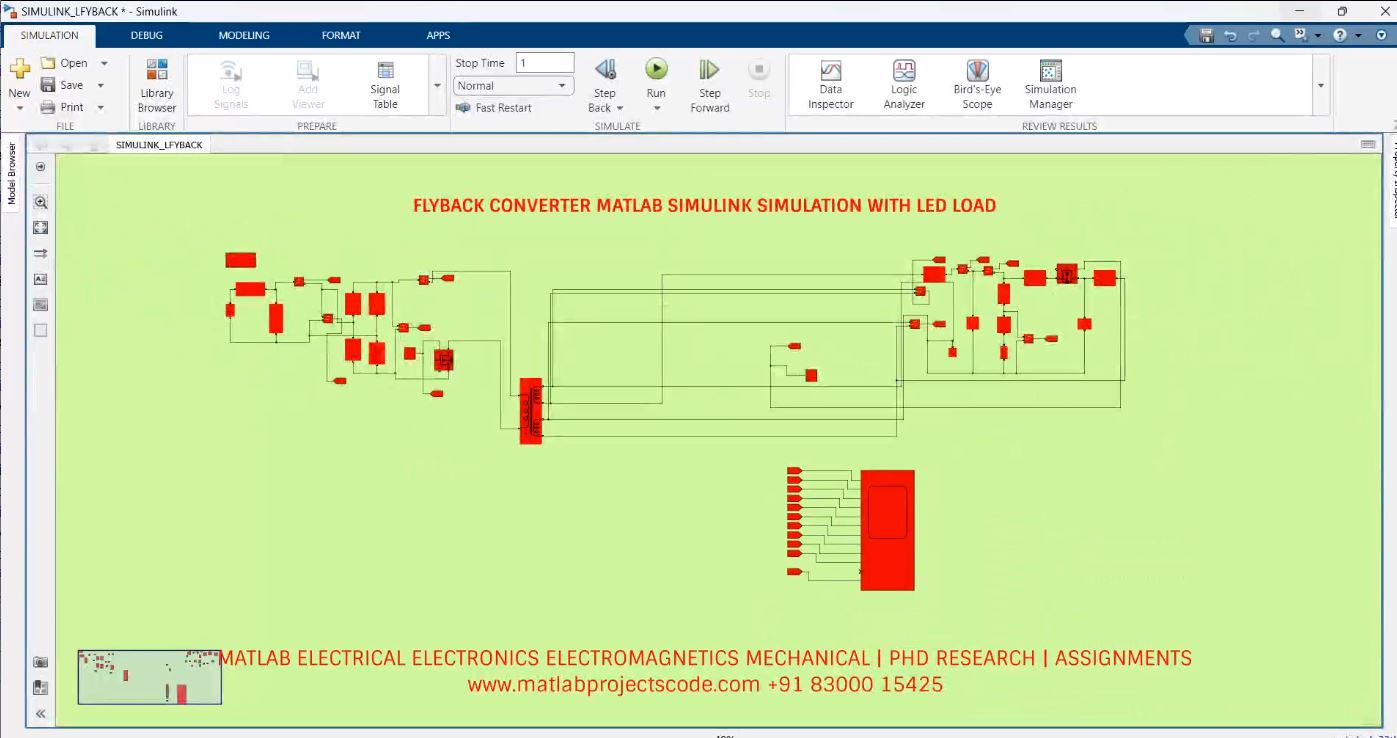Activate the Bird's-Eye Scope
The width and height of the screenshot is (1397, 738).
coord(976,84)
